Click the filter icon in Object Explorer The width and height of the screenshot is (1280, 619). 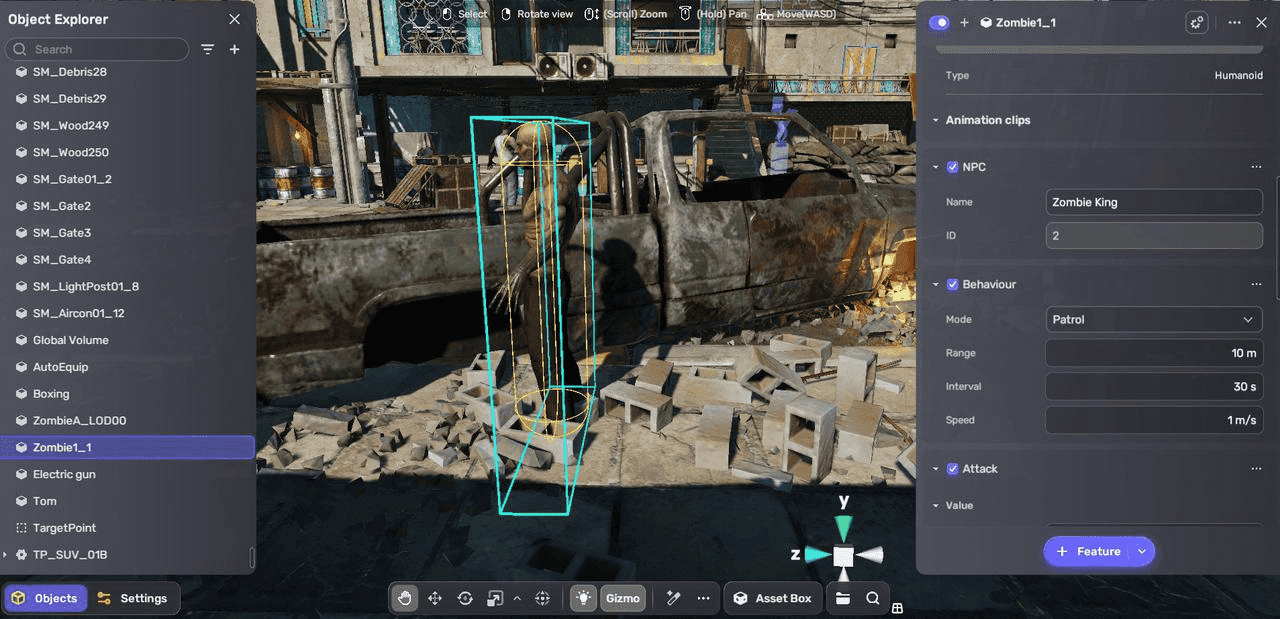point(208,49)
